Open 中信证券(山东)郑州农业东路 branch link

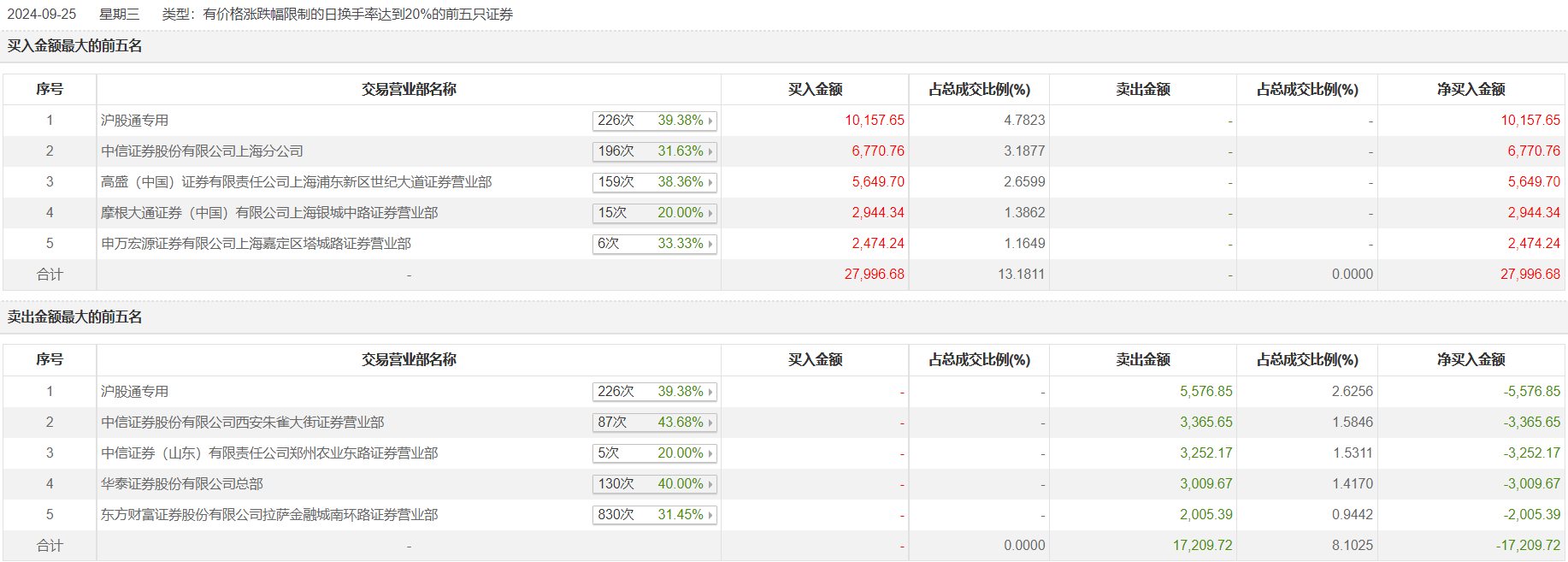(x=269, y=453)
